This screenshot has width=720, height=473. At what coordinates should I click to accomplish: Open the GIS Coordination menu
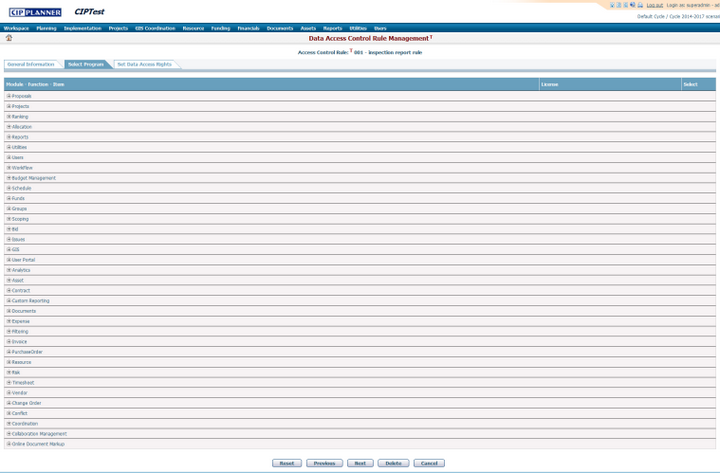coord(155,28)
